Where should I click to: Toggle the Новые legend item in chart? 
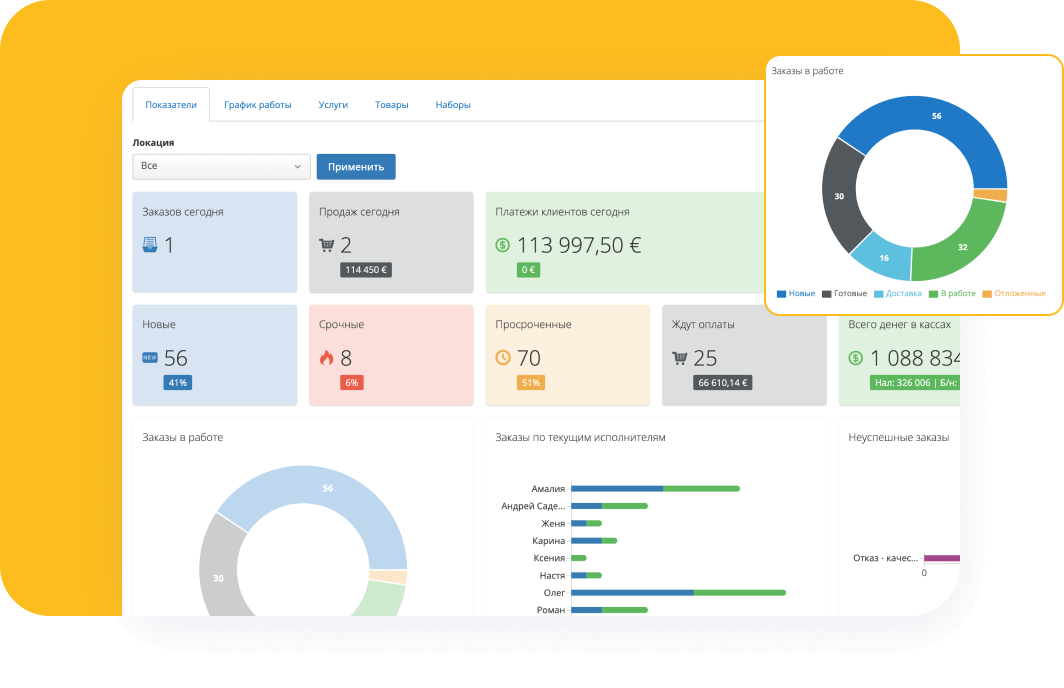click(x=796, y=294)
